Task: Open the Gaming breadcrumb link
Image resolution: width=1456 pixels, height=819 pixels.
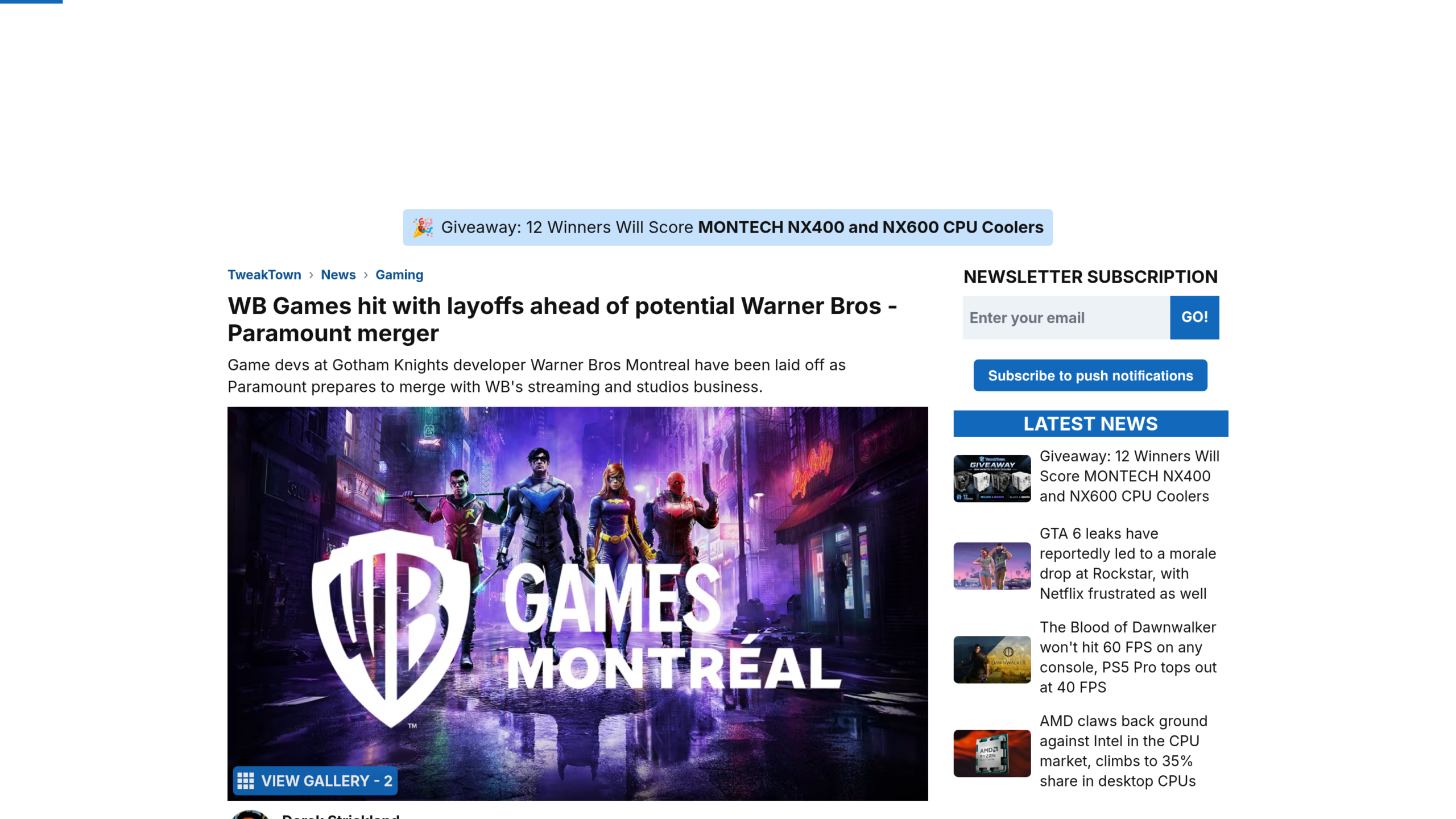Action: pos(399,275)
